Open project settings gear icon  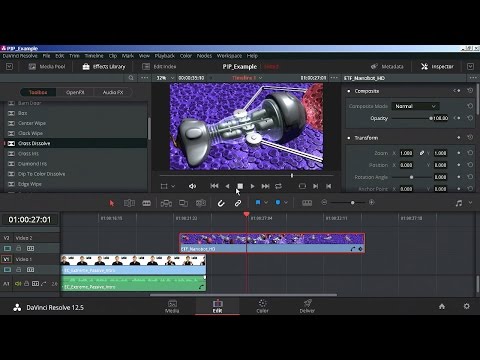467,306
